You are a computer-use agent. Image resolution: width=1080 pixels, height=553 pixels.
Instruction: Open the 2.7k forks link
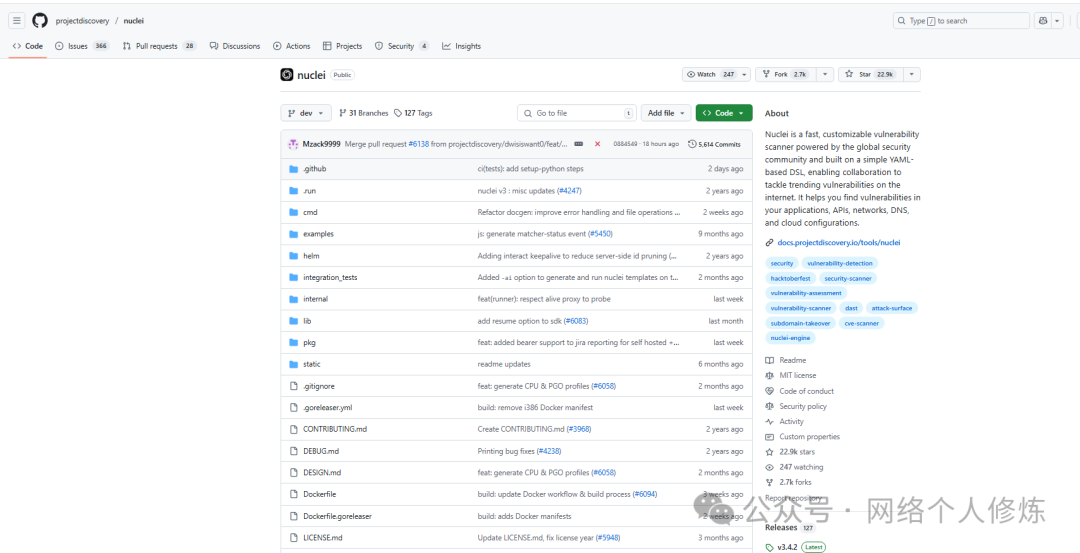click(x=789, y=482)
